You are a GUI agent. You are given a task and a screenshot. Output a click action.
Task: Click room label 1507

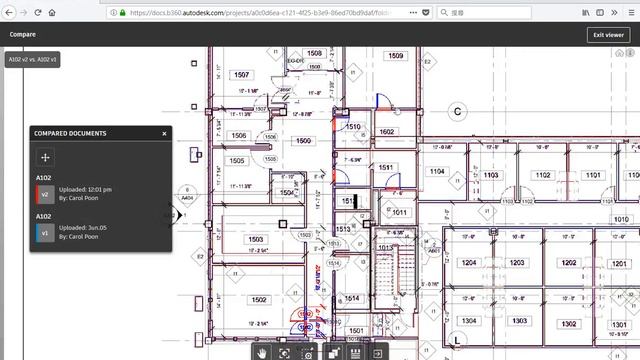click(242, 75)
